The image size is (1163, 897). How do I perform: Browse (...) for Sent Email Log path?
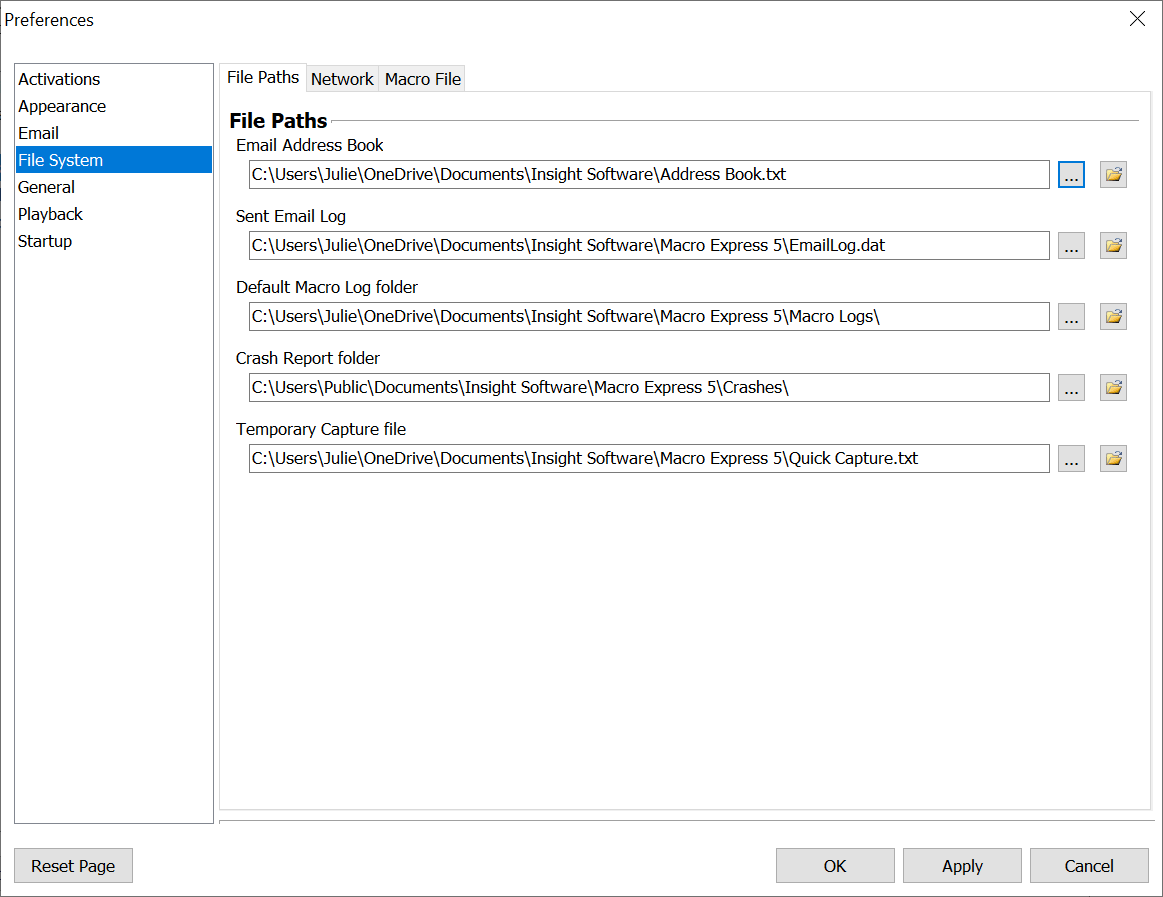point(1071,245)
